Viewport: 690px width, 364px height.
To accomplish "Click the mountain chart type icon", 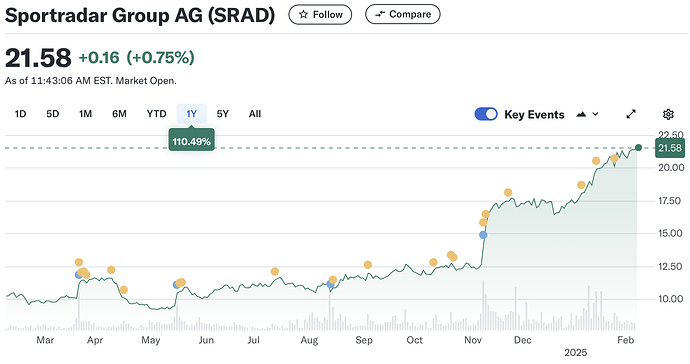I will tap(581, 114).
